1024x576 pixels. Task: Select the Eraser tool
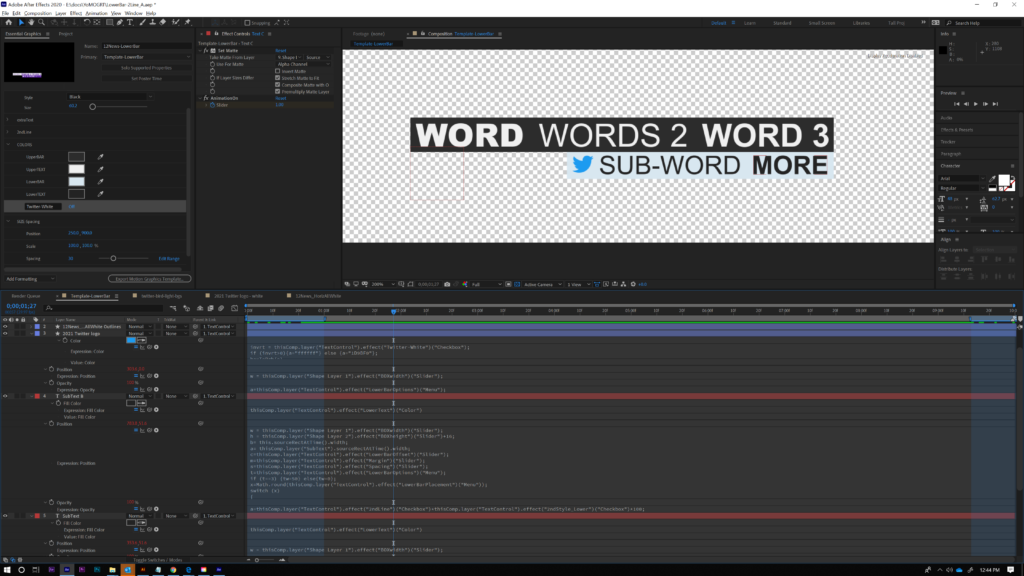(163, 22)
